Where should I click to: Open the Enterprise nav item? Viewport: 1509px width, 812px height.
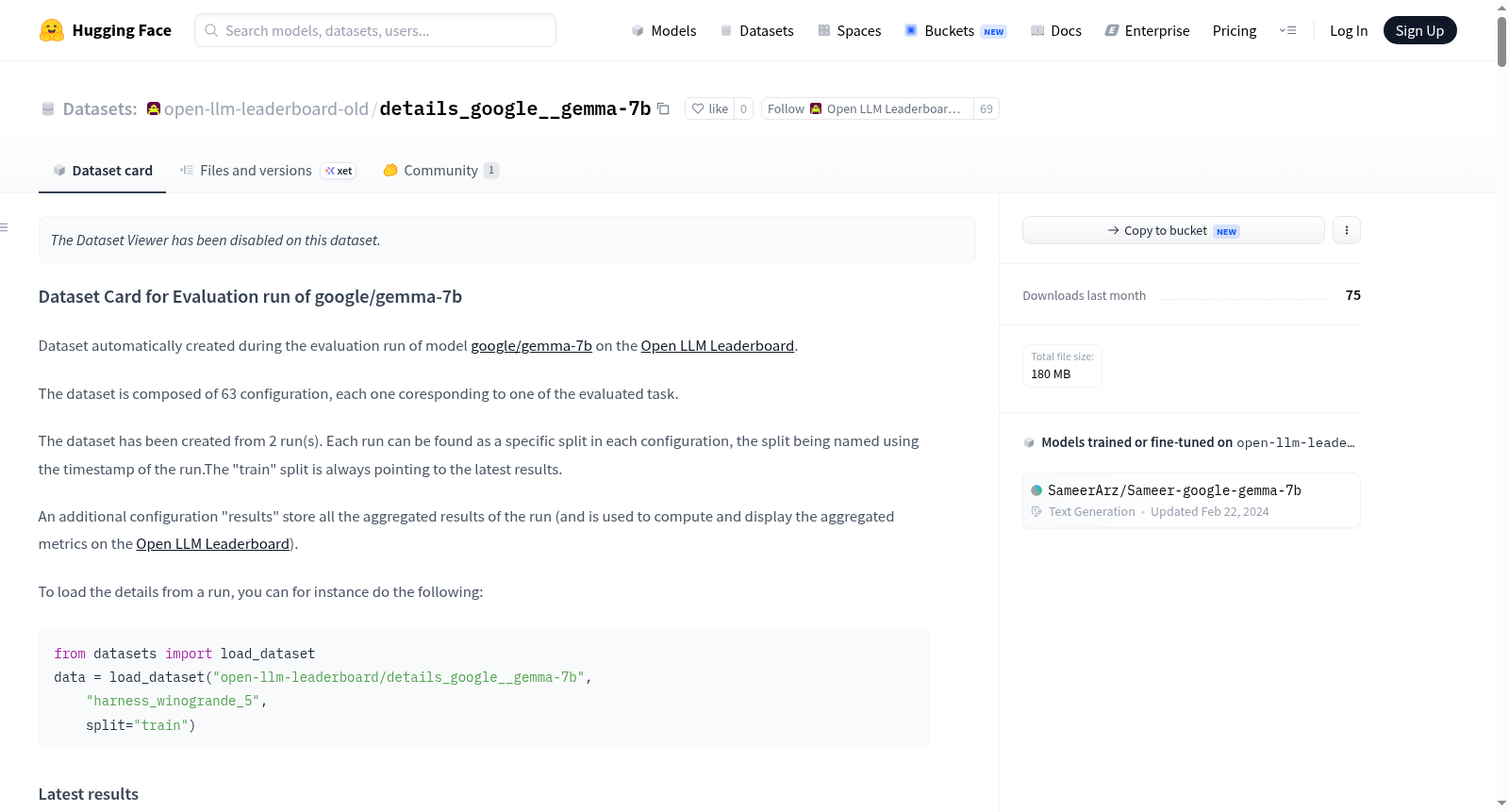click(1147, 30)
